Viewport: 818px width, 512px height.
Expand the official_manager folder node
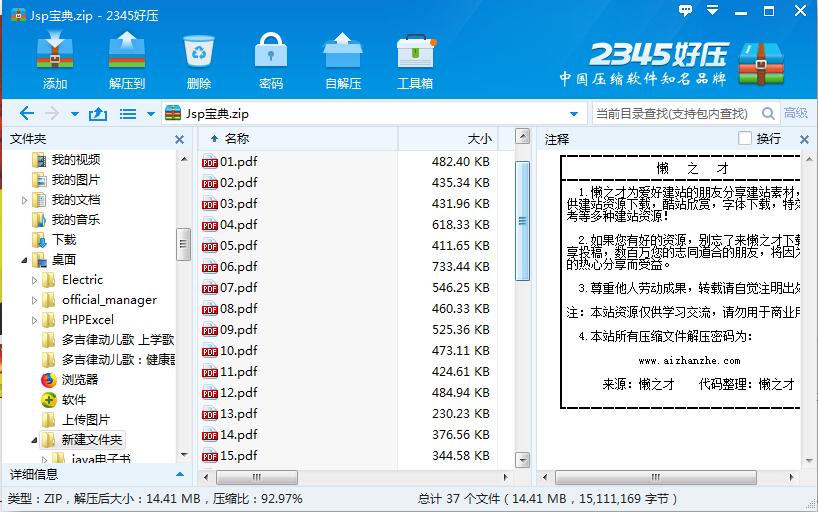pyautogui.click(x=34, y=300)
